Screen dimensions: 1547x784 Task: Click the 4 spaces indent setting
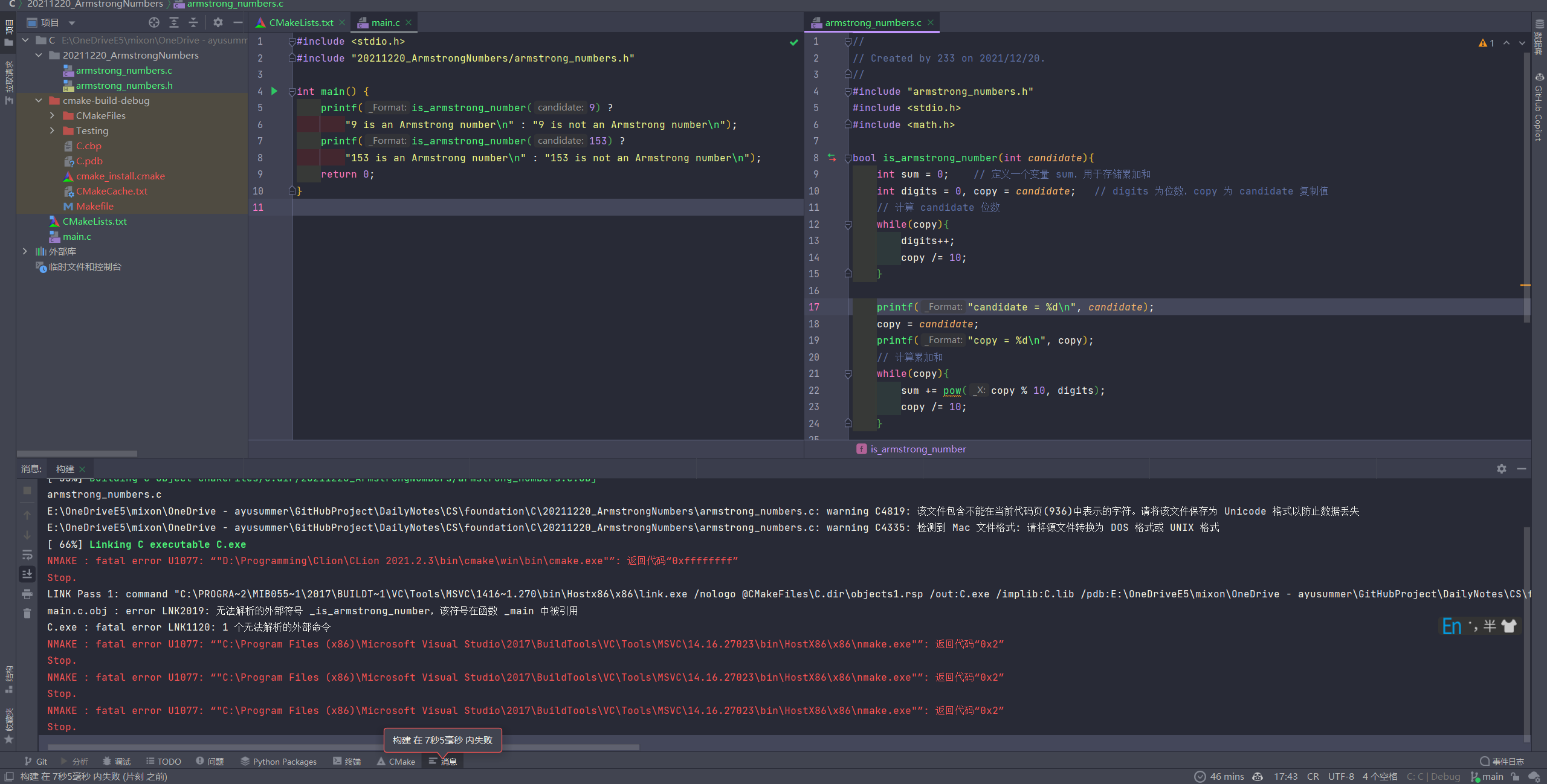click(x=1380, y=776)
